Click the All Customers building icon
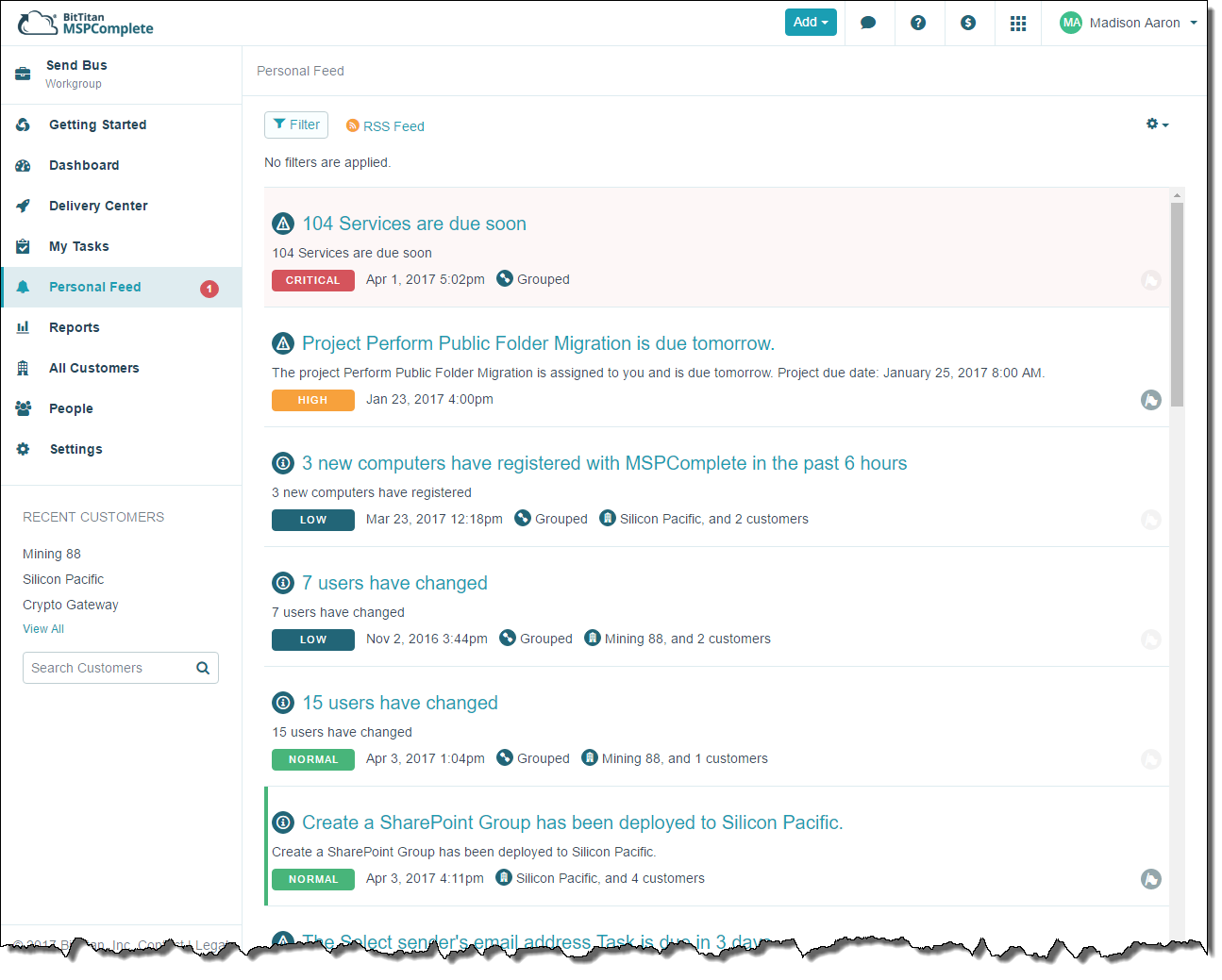 (23, 368)
